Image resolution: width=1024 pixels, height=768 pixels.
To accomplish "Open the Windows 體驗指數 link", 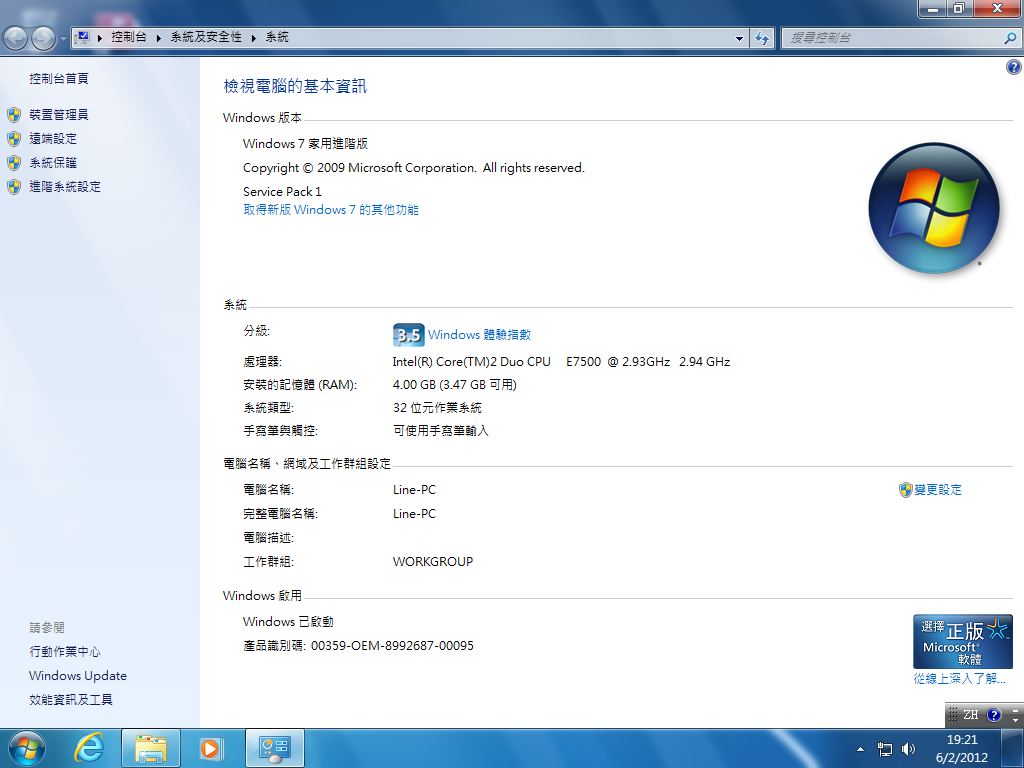I will pyautogui.click(x=479, y=335).
